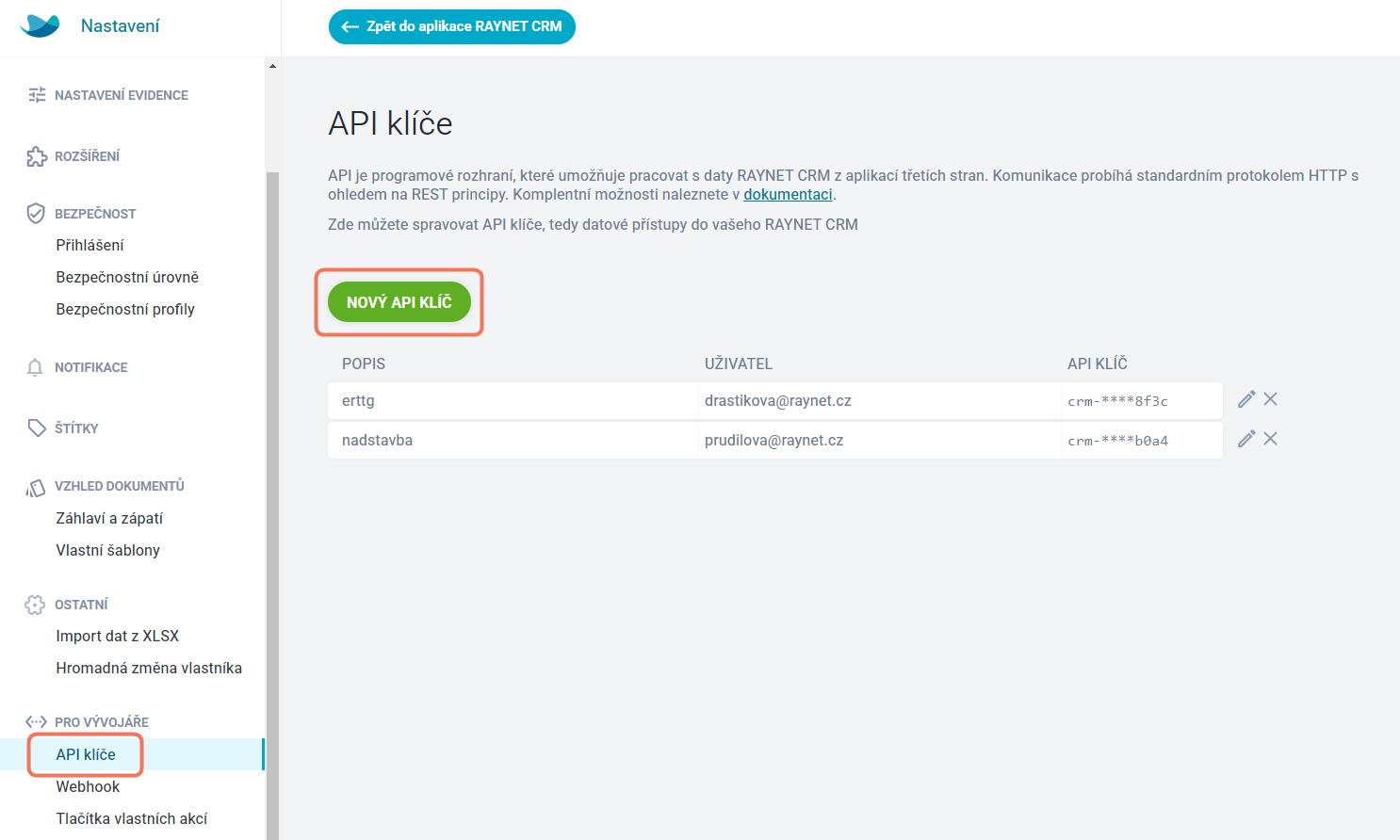This screenshot has height=840, width=1400.
Task: Open Nastavení evidence section
Action: tap(122, 95)
